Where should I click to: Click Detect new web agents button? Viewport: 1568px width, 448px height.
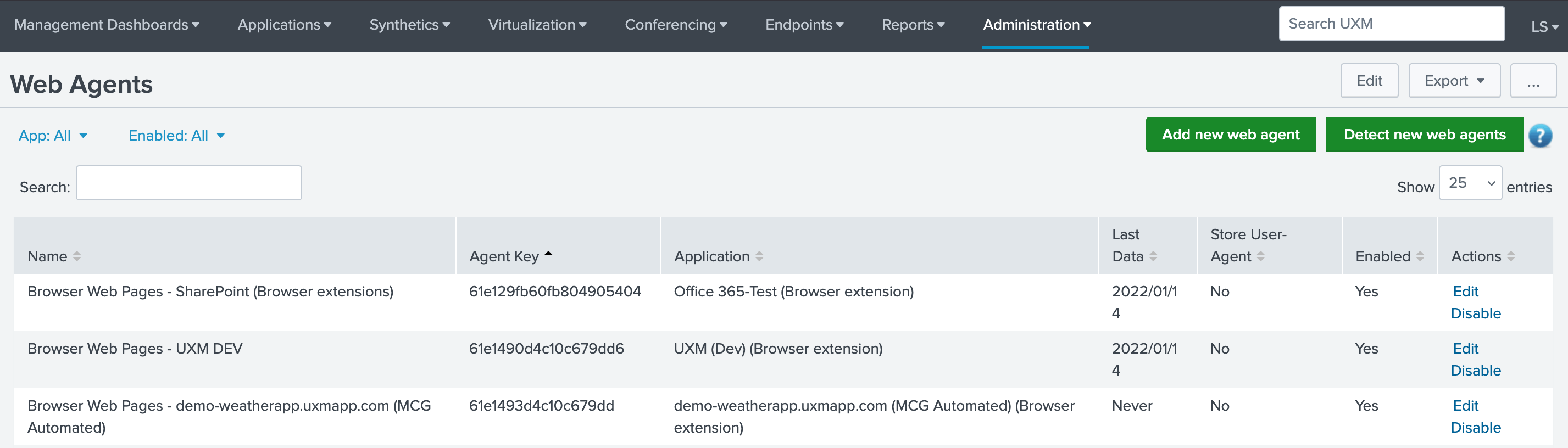[1424, 135]
